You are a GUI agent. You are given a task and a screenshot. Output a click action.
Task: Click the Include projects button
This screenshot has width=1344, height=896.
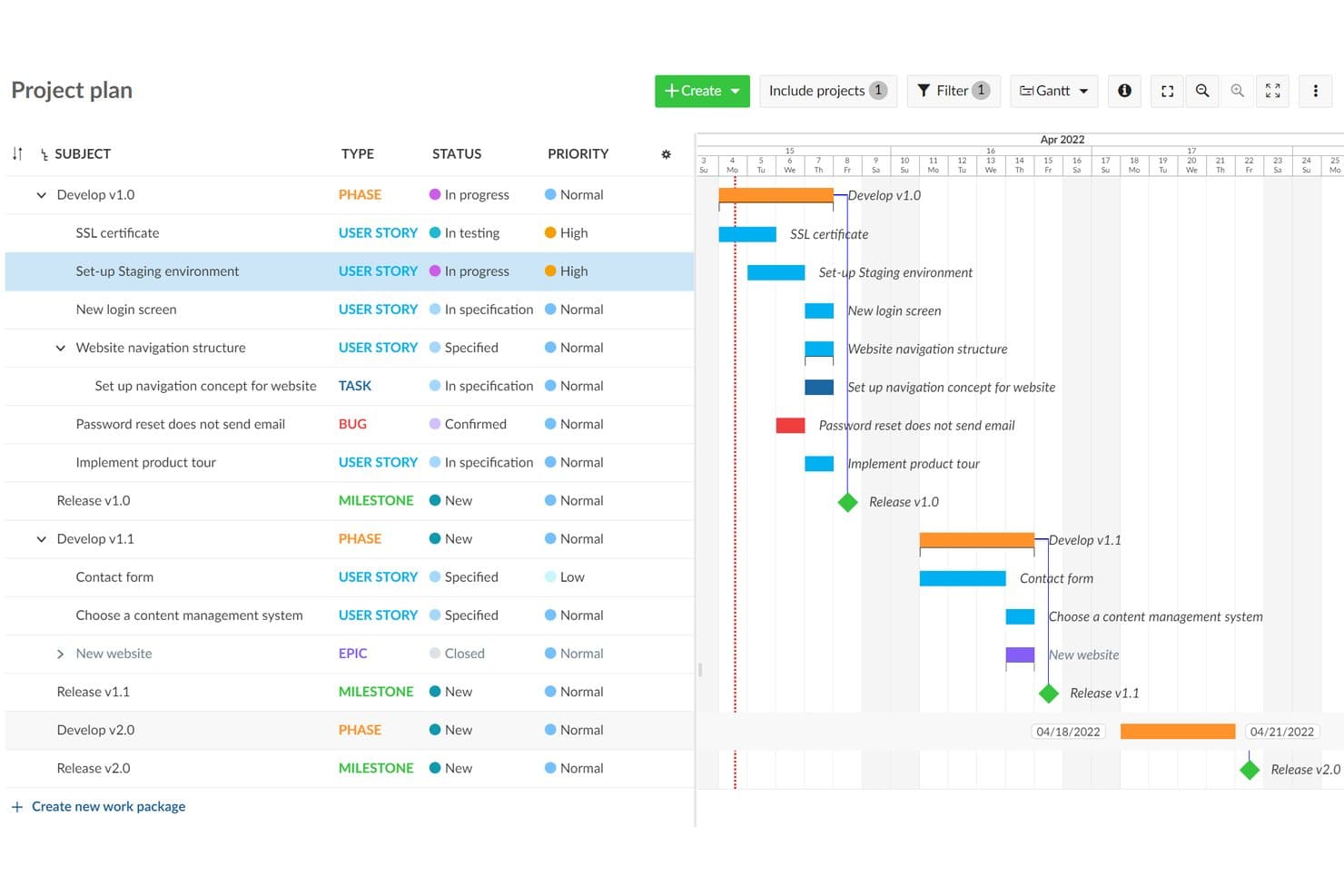827,91
